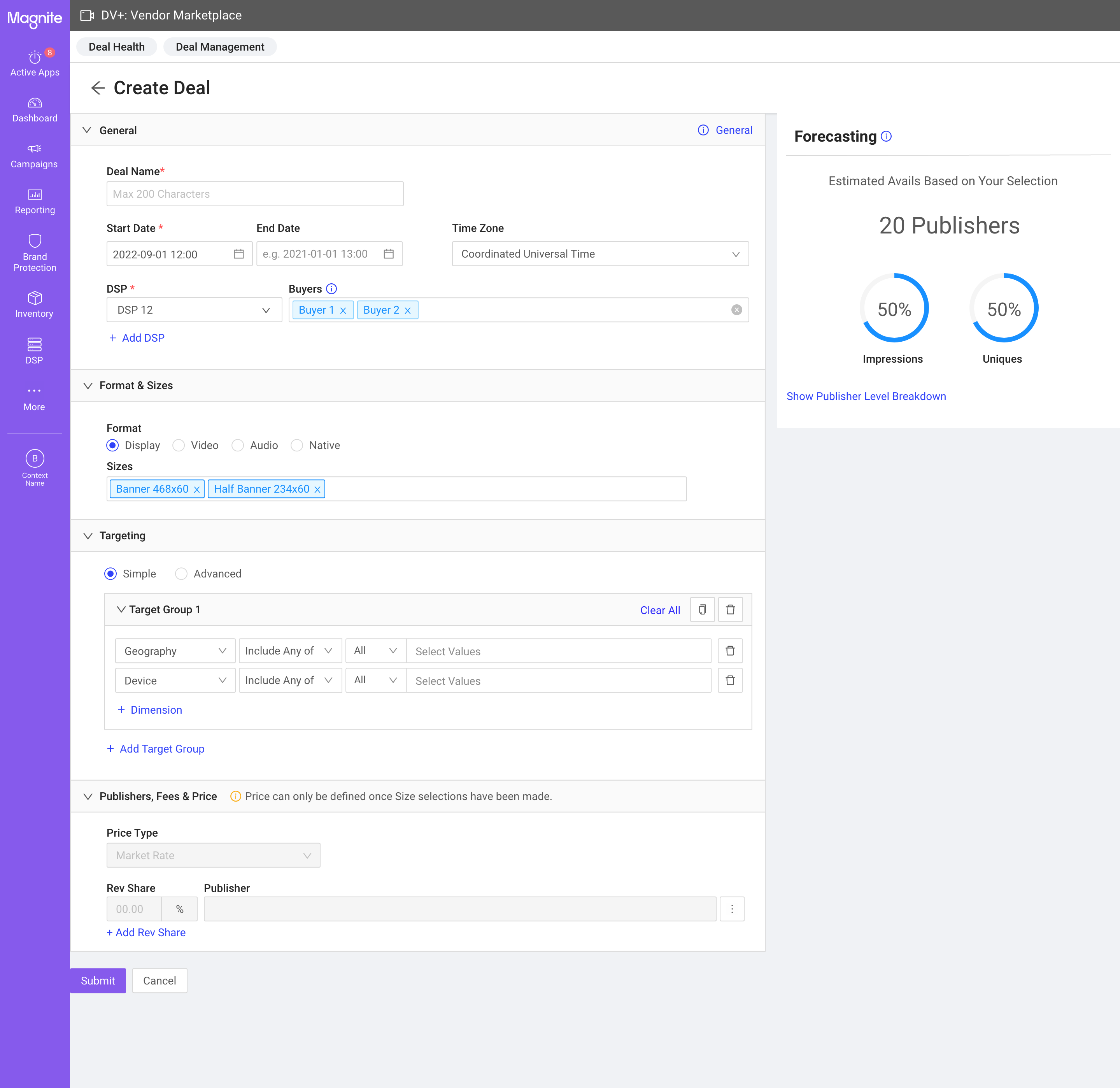Delete Target Group 1 with trash icon
Image resolution: width=1120 pixels, height=1088 pixels.
[x=730, y=609]
